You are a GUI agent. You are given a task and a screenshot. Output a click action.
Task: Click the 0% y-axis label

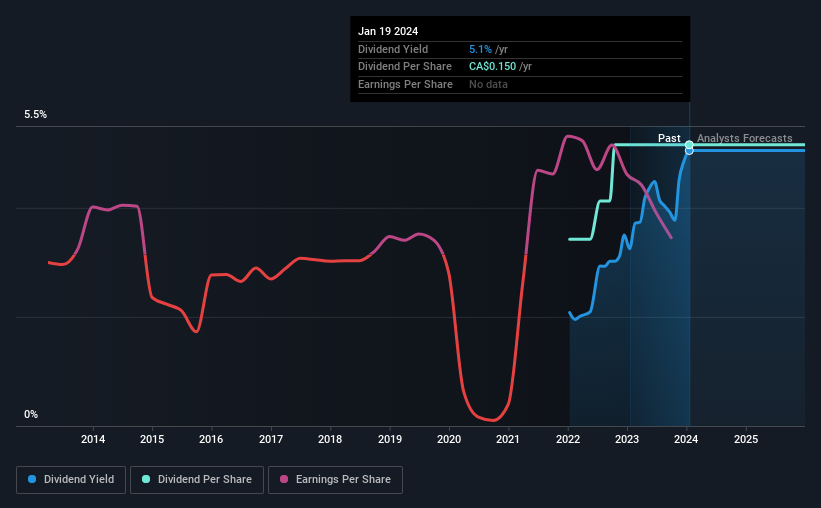point(31,414)
